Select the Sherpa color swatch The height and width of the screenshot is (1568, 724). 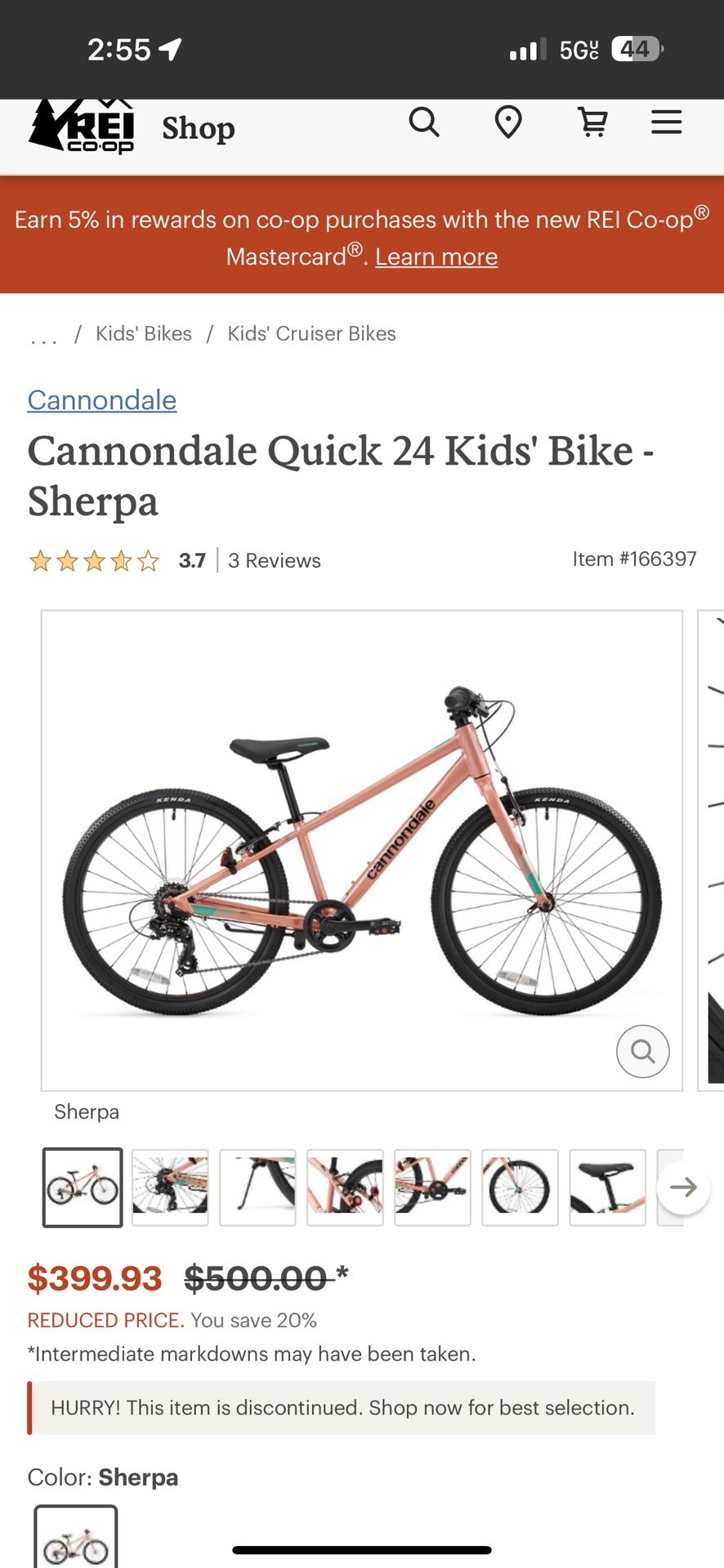click(x=76, y=1537)
